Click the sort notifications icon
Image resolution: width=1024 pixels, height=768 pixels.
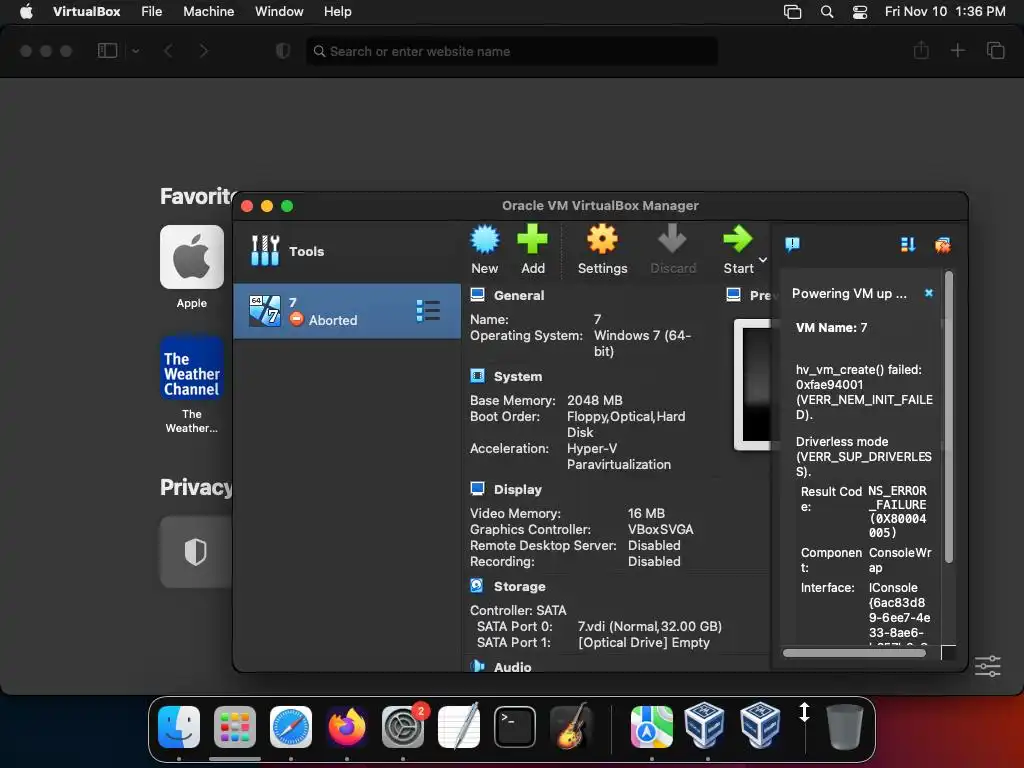pos(908,244)
